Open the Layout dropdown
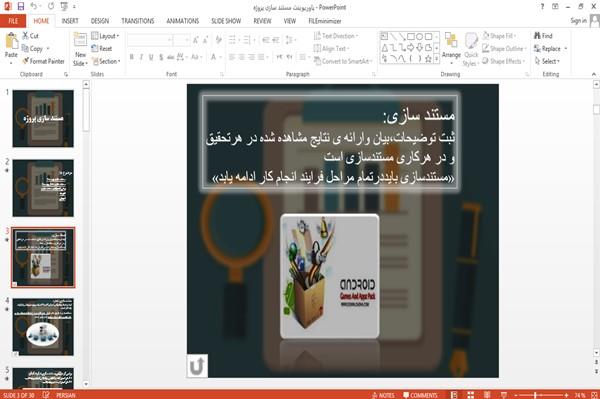Screen dimensions: 600x399 (105, 36)
